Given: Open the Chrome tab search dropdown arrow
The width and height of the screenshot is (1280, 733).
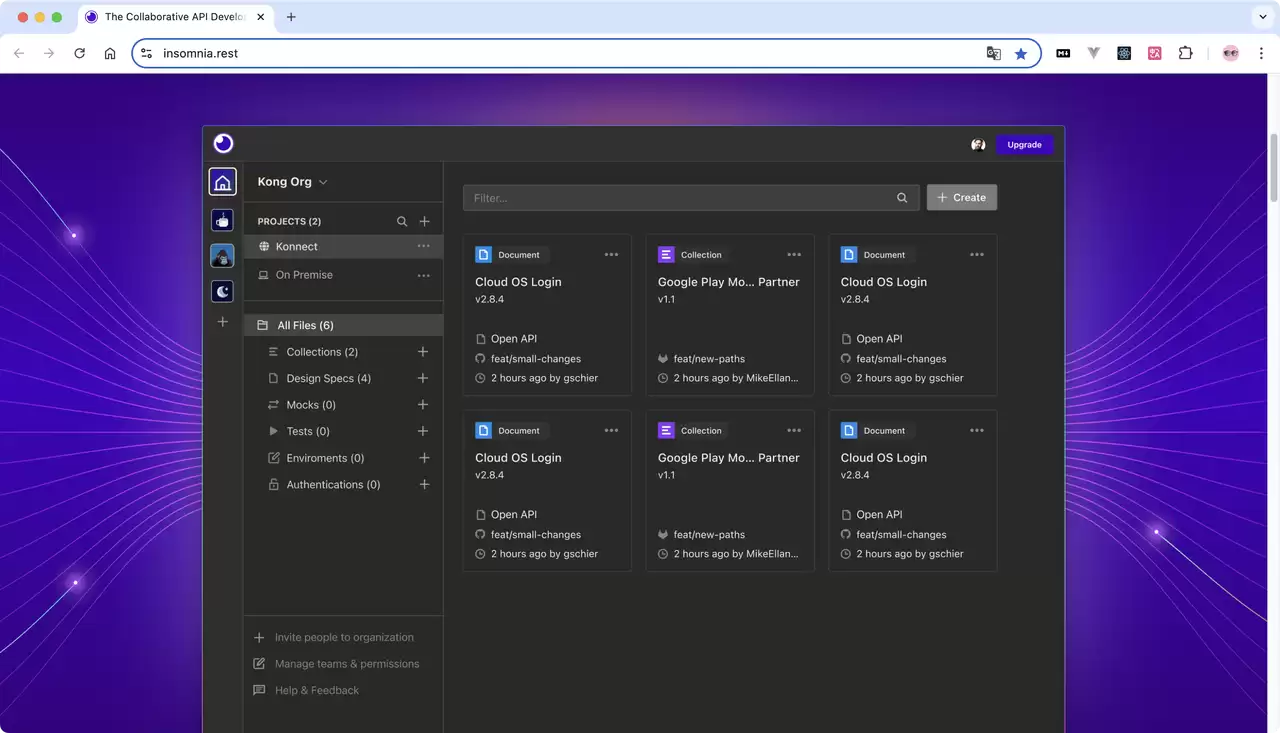Looking at the screenshot, I should tap(1263, 17).
